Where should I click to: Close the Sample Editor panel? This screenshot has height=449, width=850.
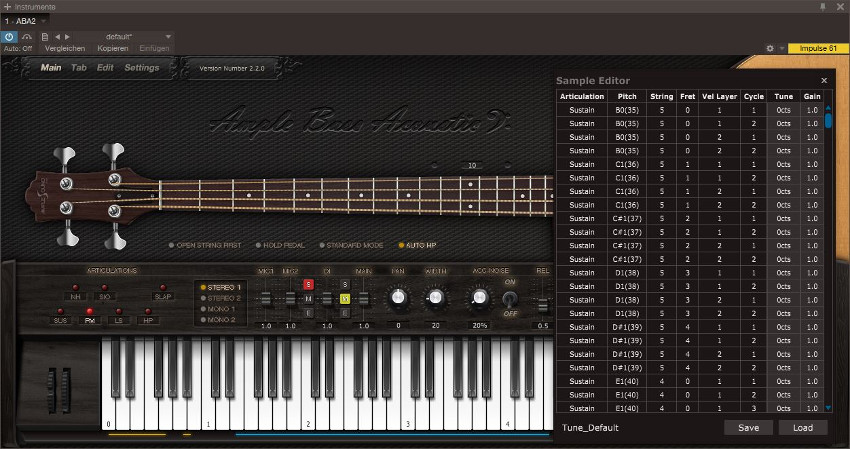click(824, 80)
